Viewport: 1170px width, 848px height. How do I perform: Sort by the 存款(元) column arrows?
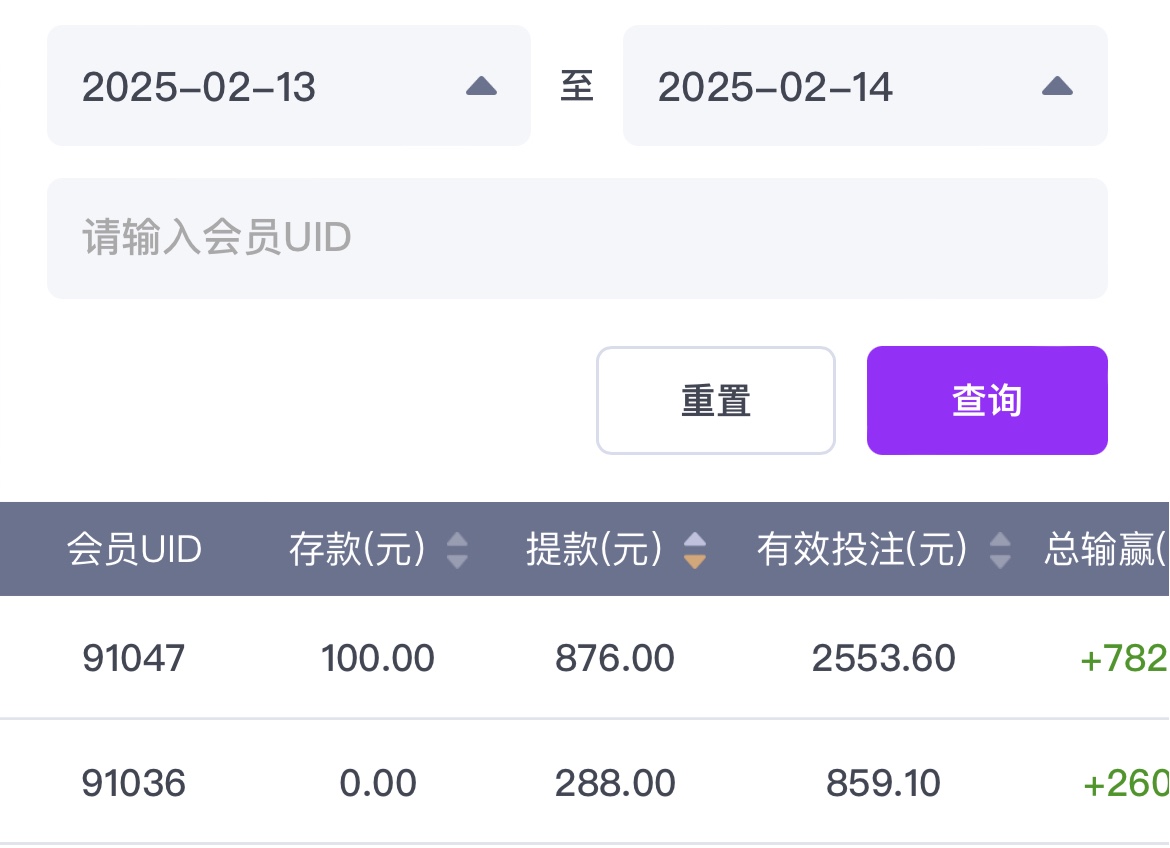pos(457,550)
